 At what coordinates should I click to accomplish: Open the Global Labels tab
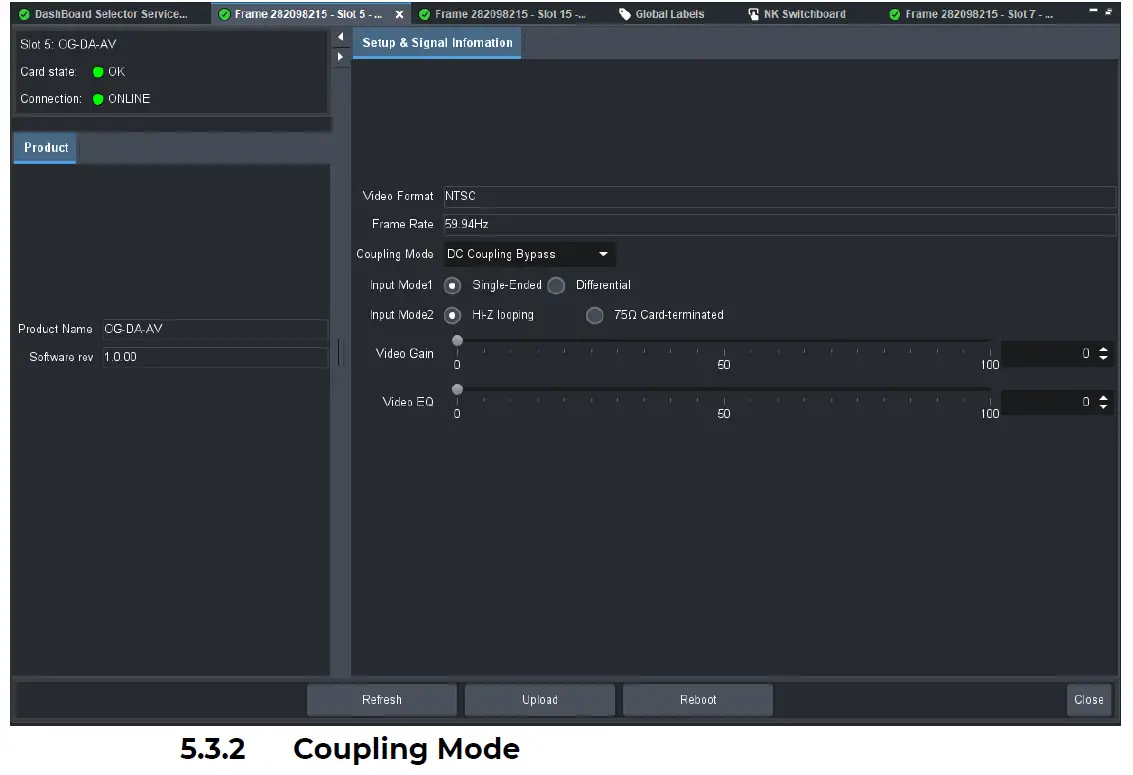click(x=662, y=14)
